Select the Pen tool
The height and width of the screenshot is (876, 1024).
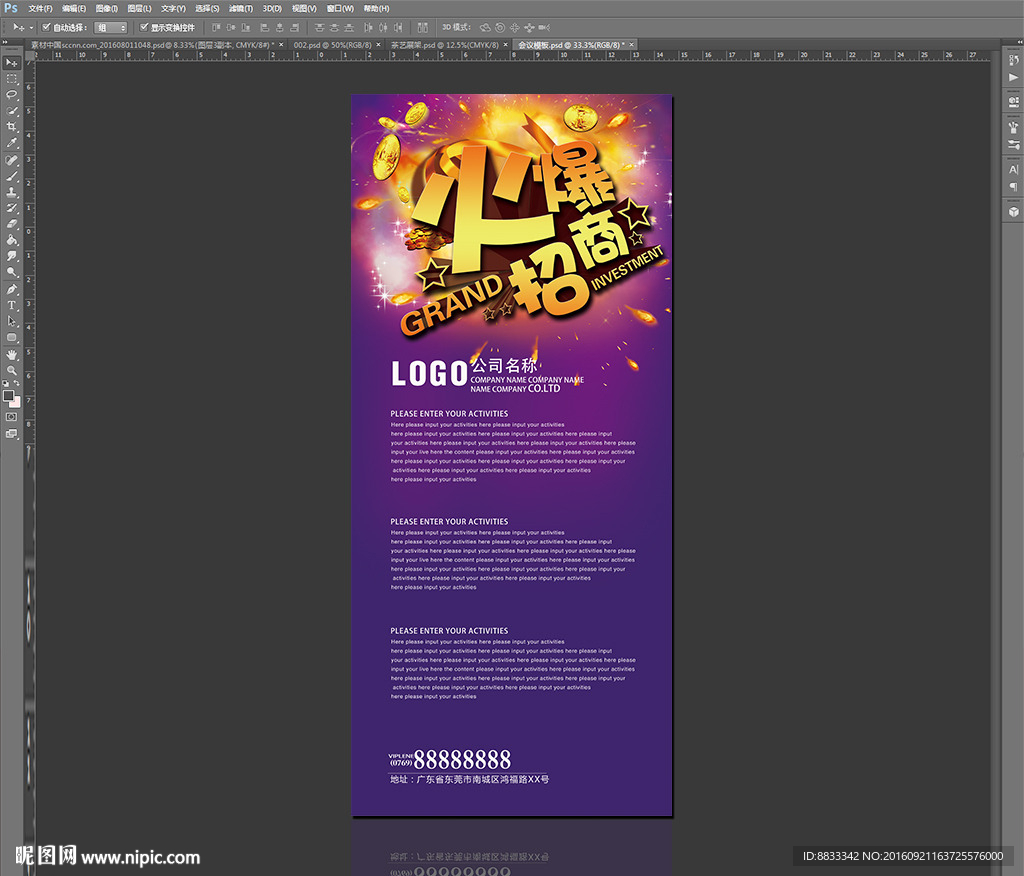[x=12, y=289]
